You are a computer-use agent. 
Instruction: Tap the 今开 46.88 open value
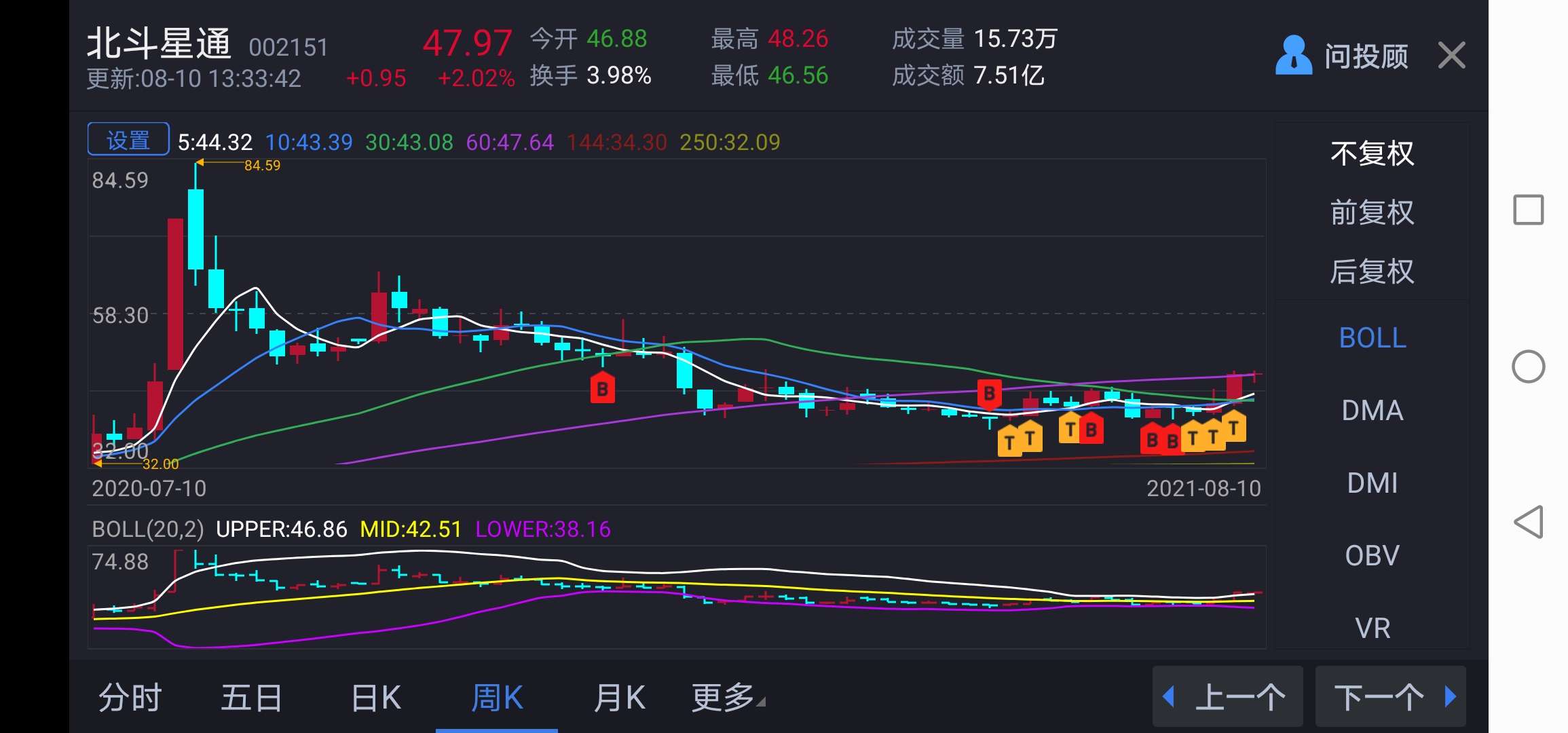click(589, 39)
